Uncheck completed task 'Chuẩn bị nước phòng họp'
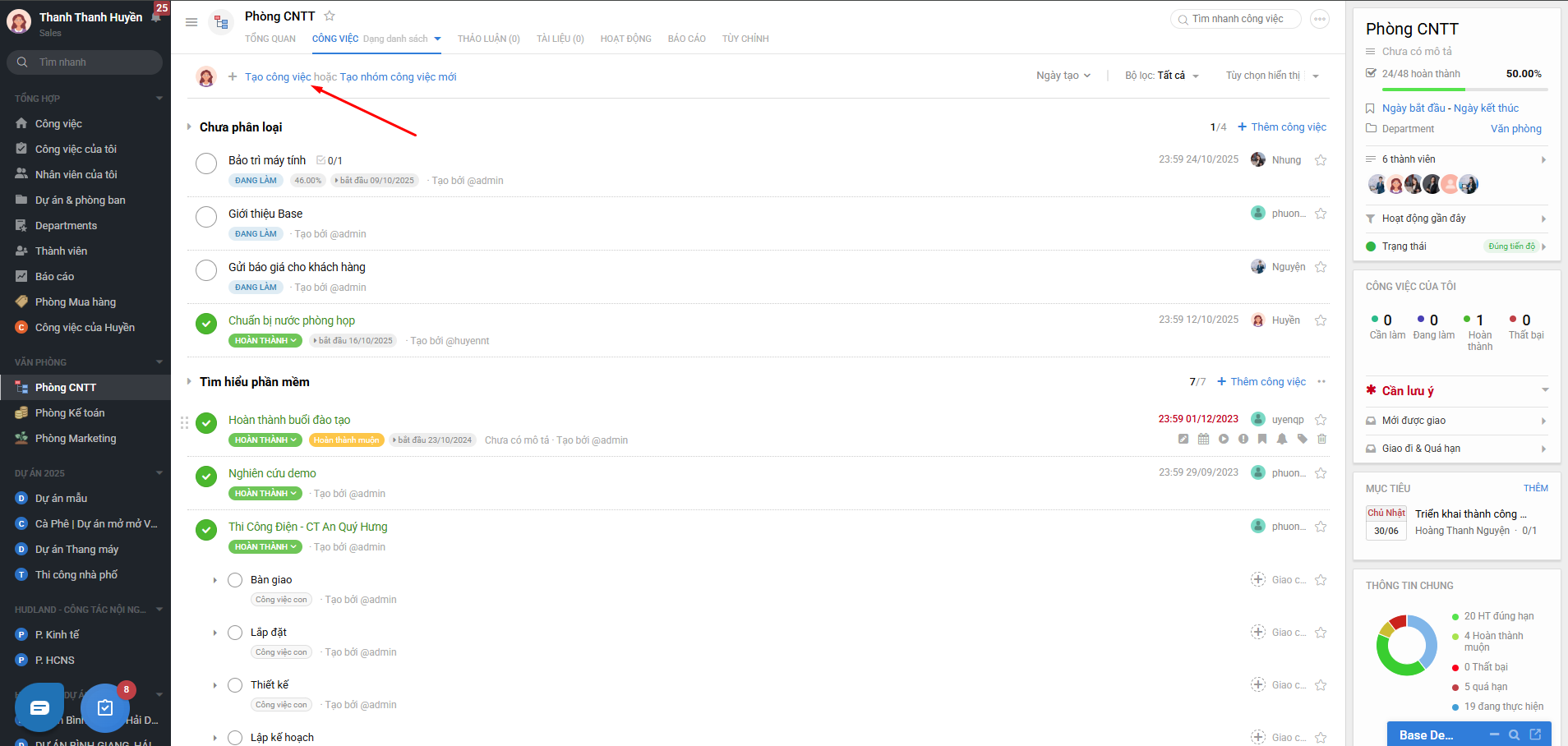The width and height of the screenshot is (1568, 746). point(206,324)
